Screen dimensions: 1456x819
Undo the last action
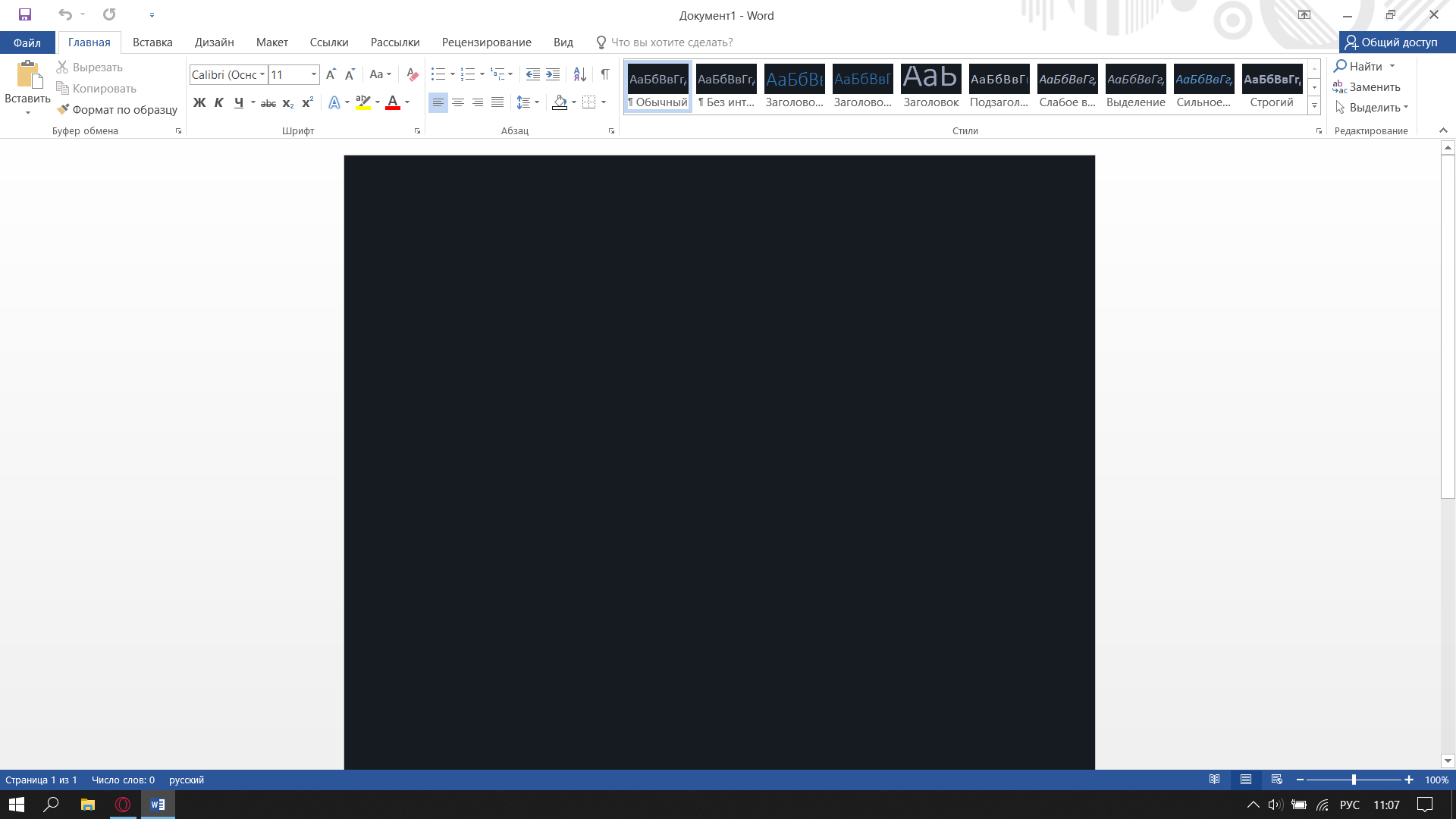coord(65,14)
